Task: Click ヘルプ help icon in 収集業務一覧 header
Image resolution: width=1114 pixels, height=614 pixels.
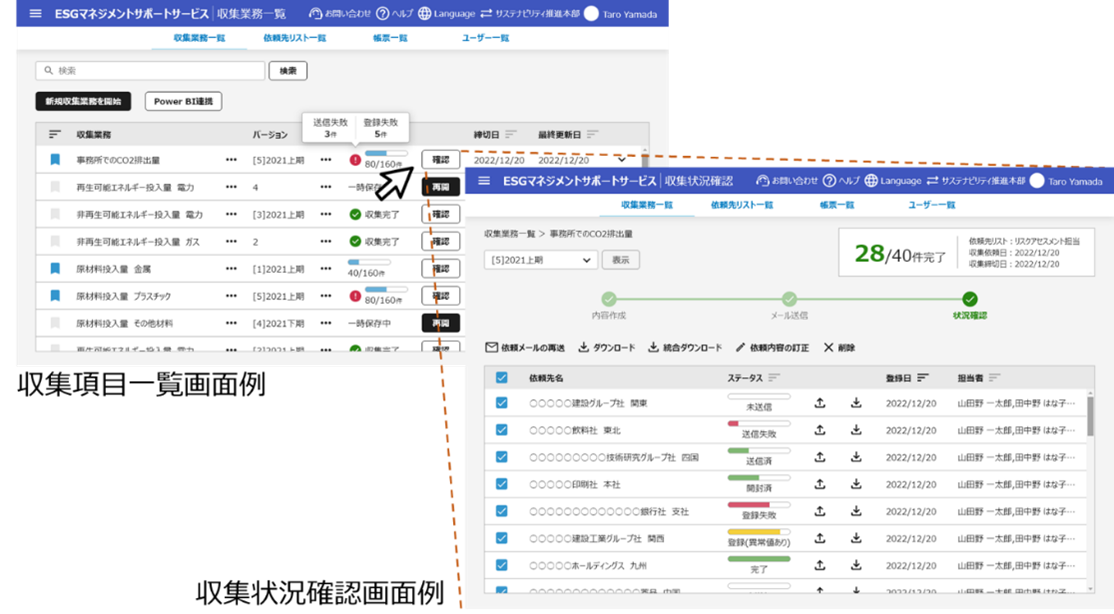Action: pos(383,14)
